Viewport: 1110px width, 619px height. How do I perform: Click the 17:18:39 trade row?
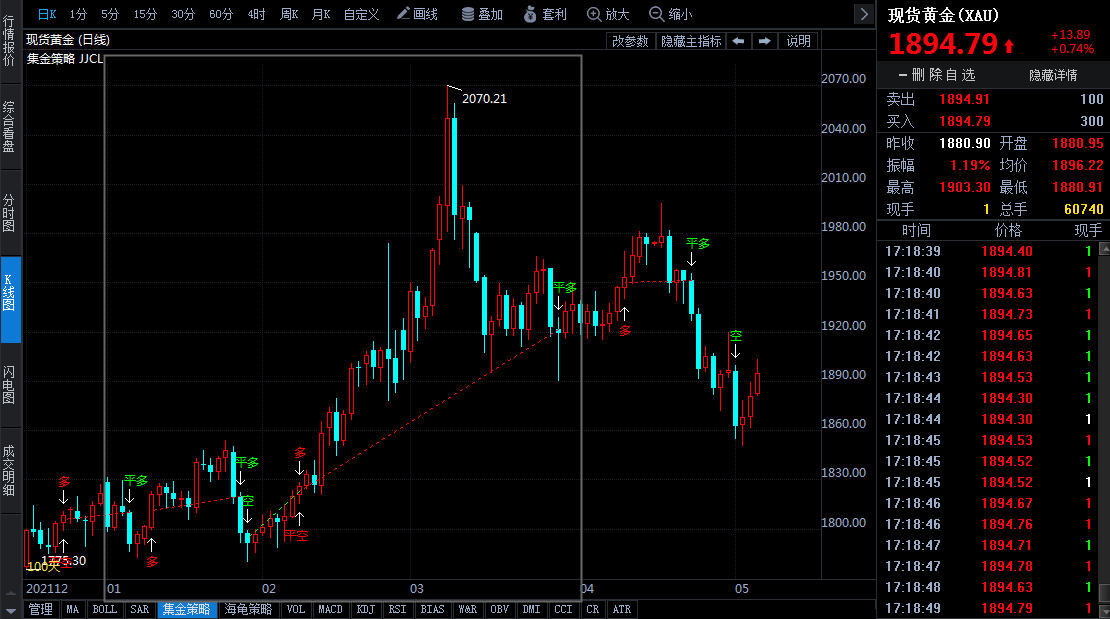[x=988, y=251]
